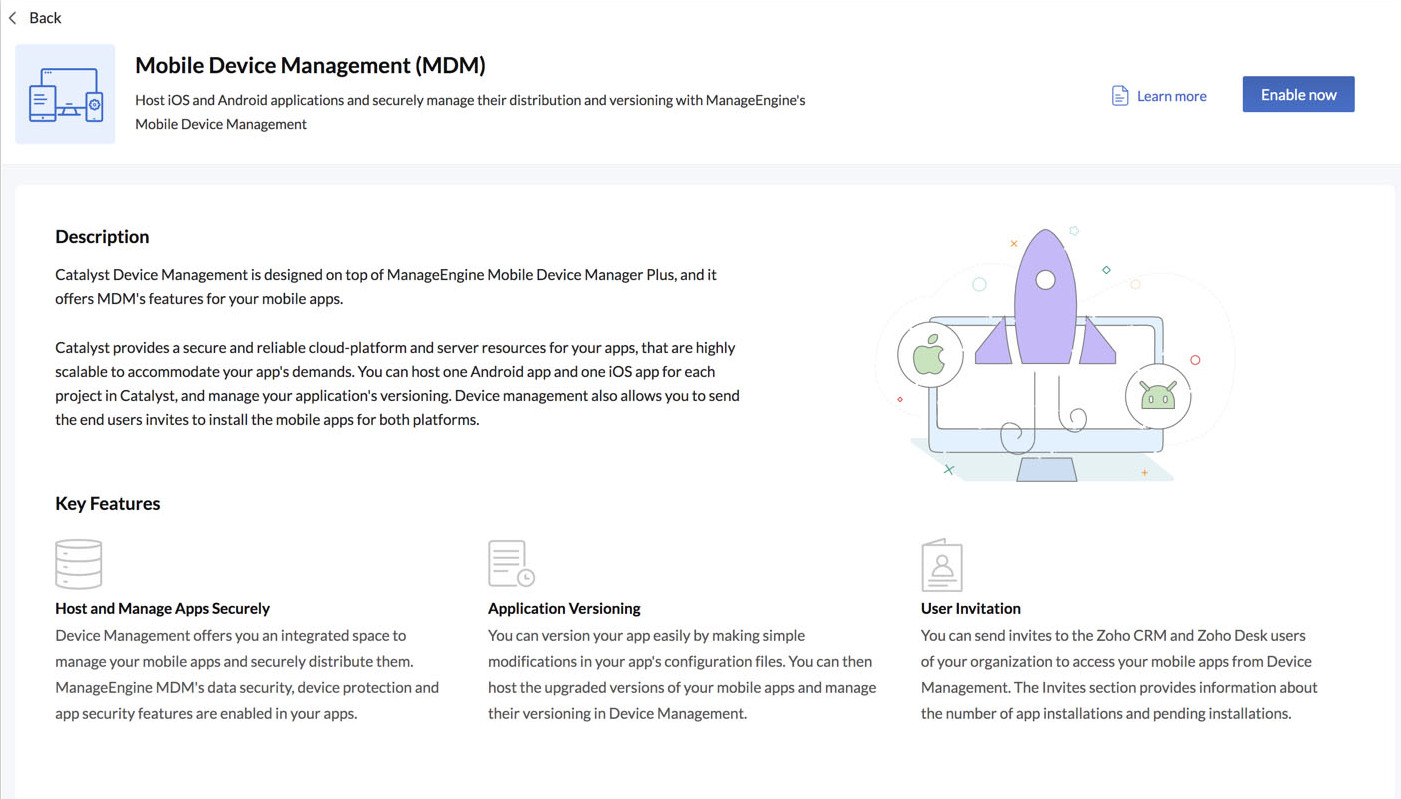Click the Back arrow chevron icon
Viewport: 1401px width, 799px height.
tap(13, 18)
